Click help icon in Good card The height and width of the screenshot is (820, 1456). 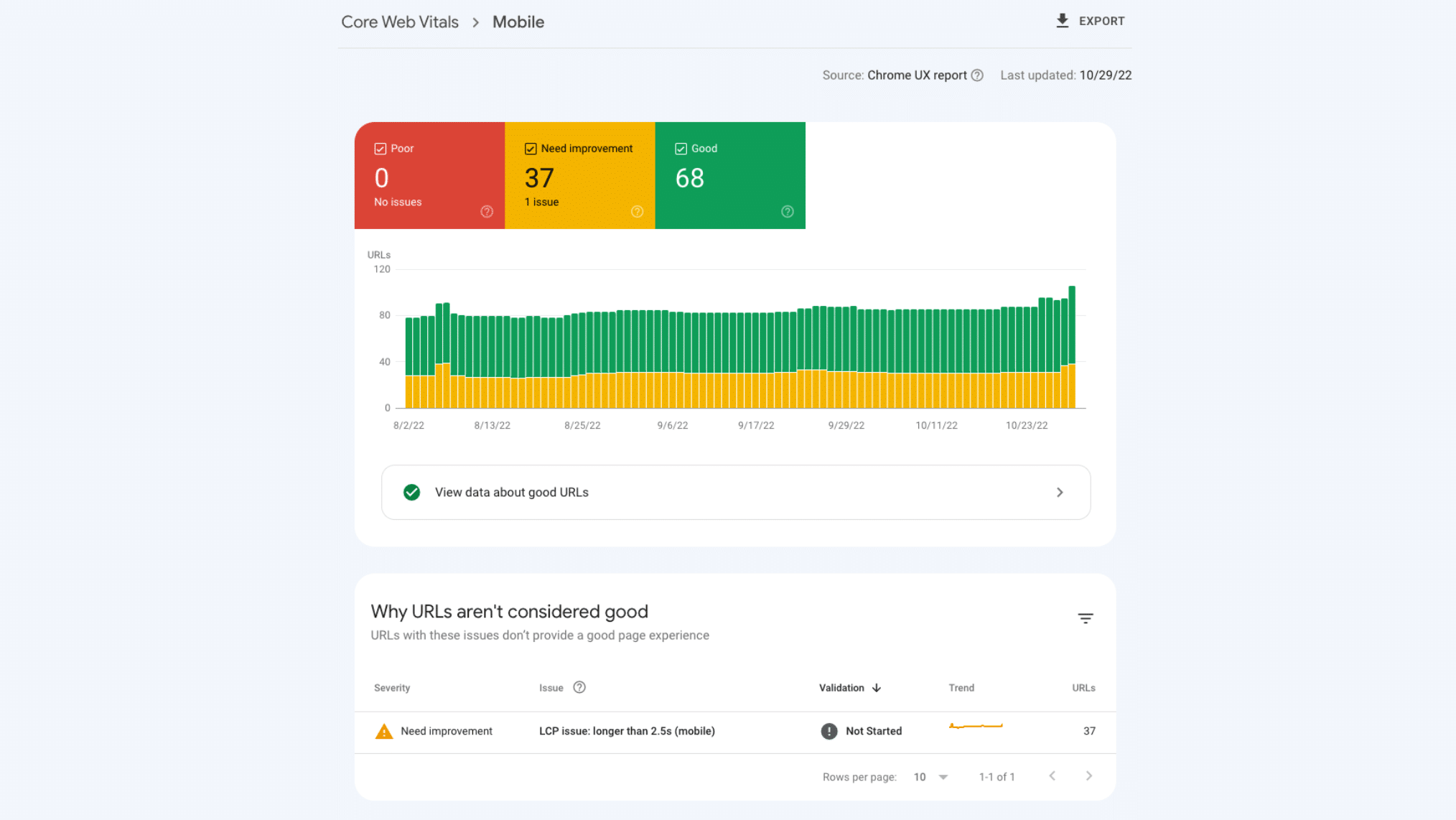click(x=788, y=212)
